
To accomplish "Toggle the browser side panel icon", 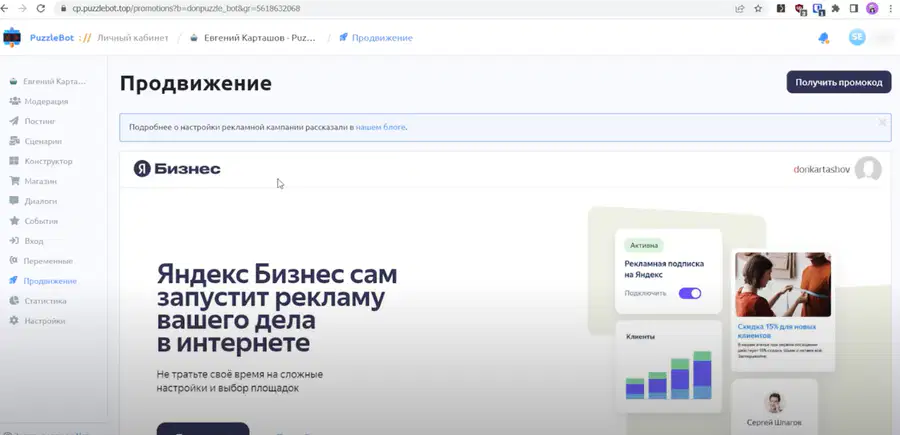I will click(x=854, y=9).
